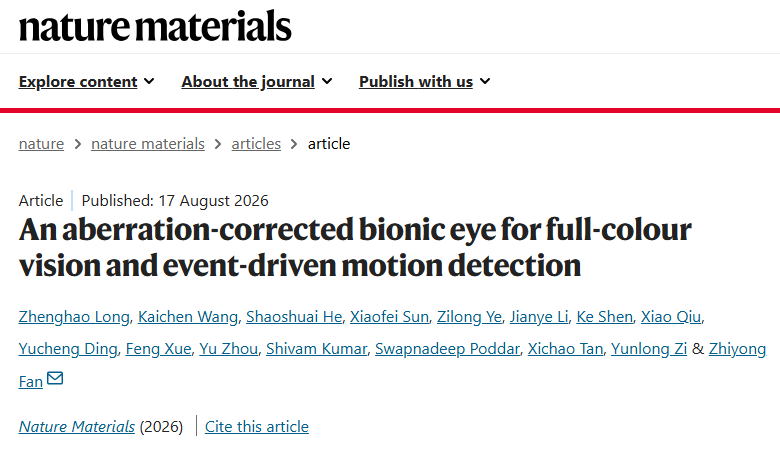Click the email envelope icon beside Fan
The image size is (780, 450).
click(x=55, y=378)
